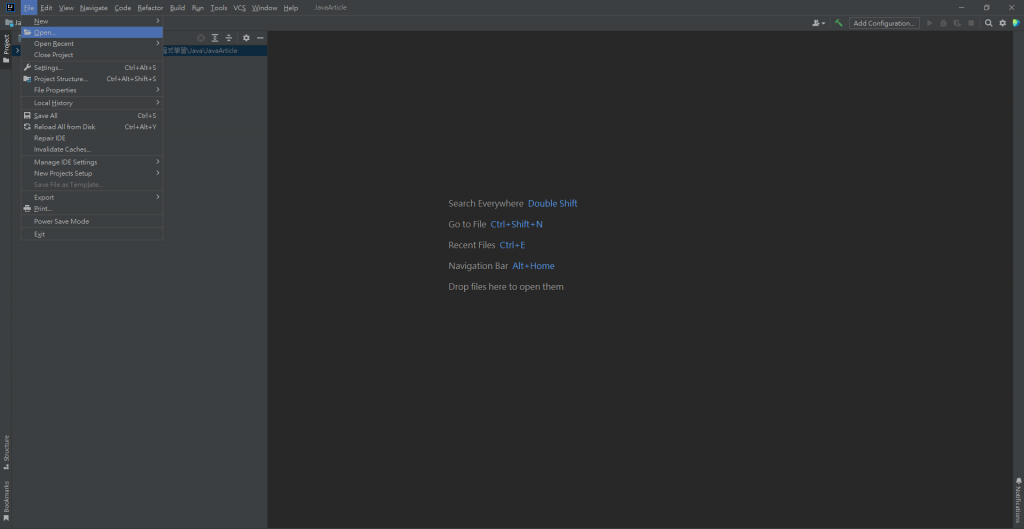Screen dimensions: 1024x529
Task: Expand the Local History submenu
Action: [92, 103]
